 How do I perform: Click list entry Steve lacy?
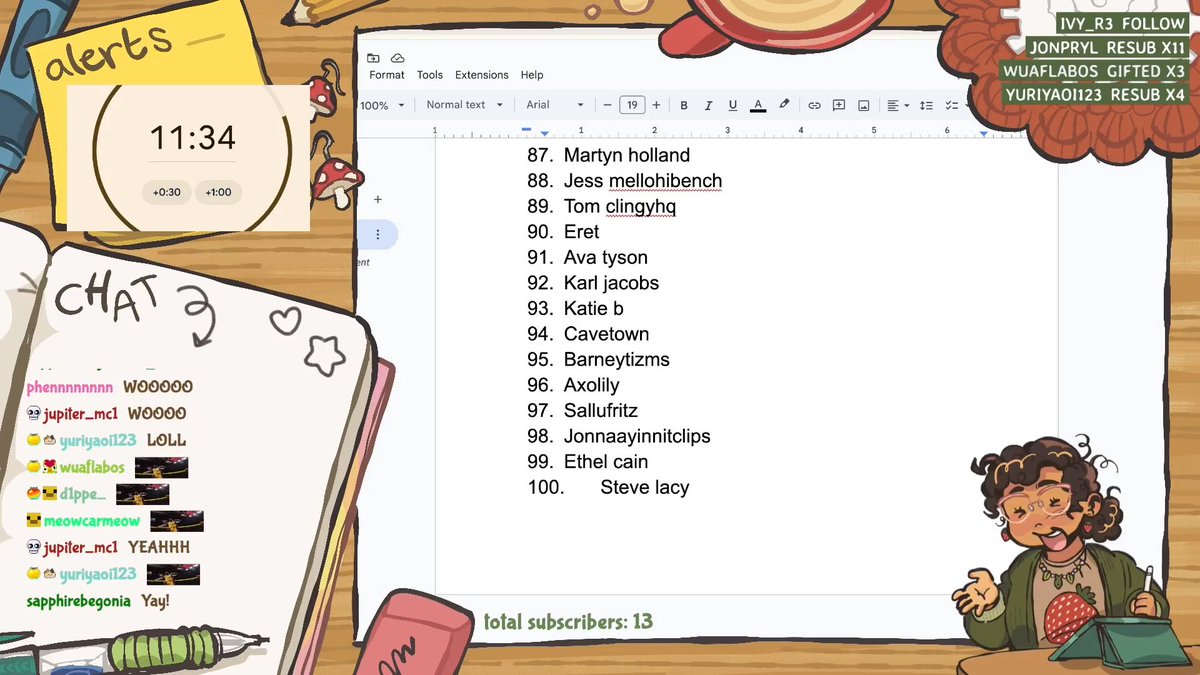(x=645, y=487)
